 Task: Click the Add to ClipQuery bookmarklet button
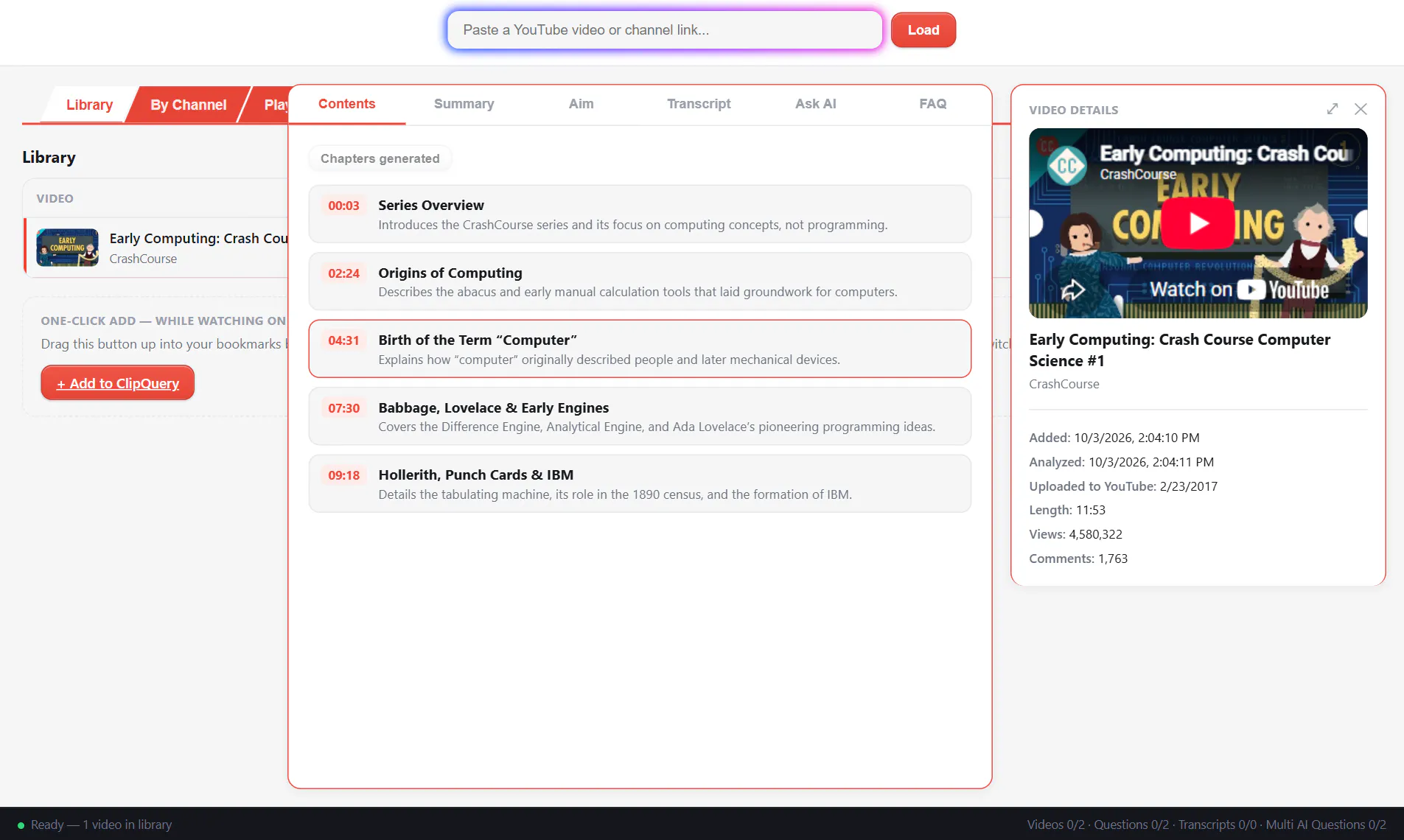(118, 383)
